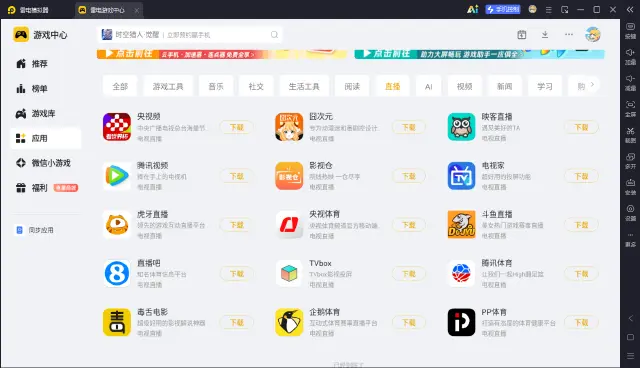The height and width of the screenshot is (368, 640).
Task: Go to 推荐 in left navigation
Action: point(46,64)
